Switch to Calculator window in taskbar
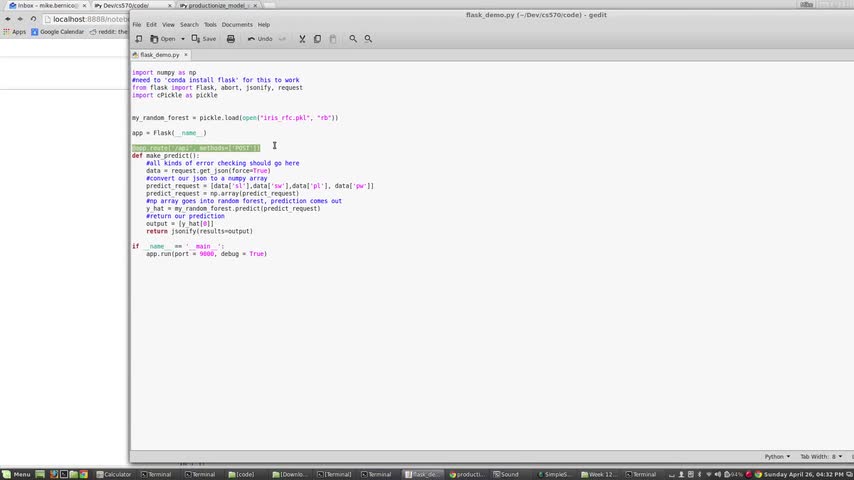Viewport: 854px width, 480px height. click(114, 475)
